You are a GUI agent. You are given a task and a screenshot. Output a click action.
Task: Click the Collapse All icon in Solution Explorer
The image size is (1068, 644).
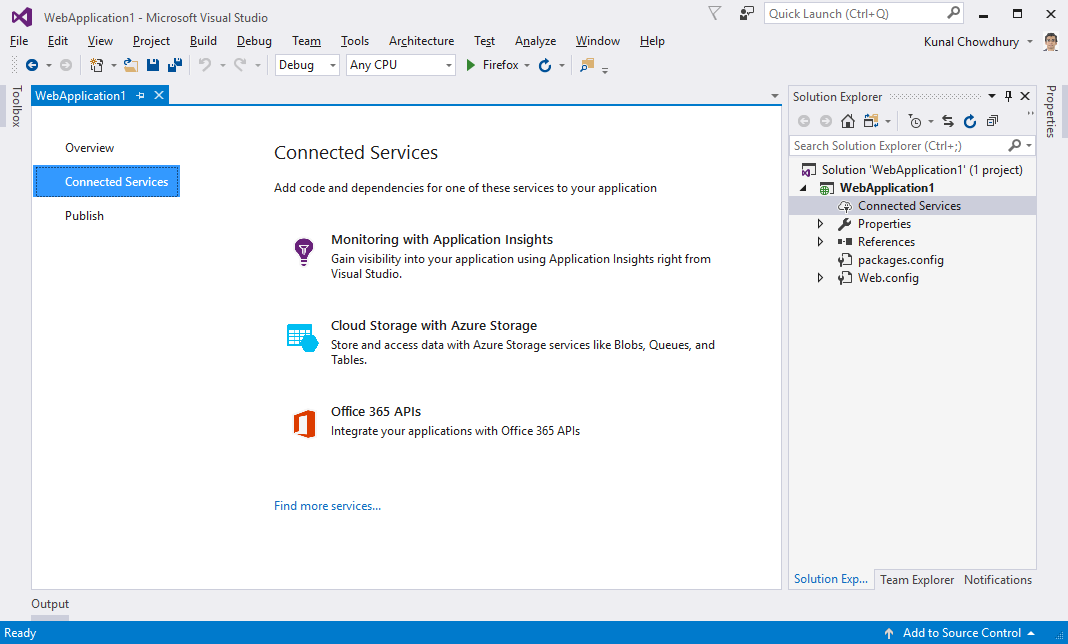point(992,121)
